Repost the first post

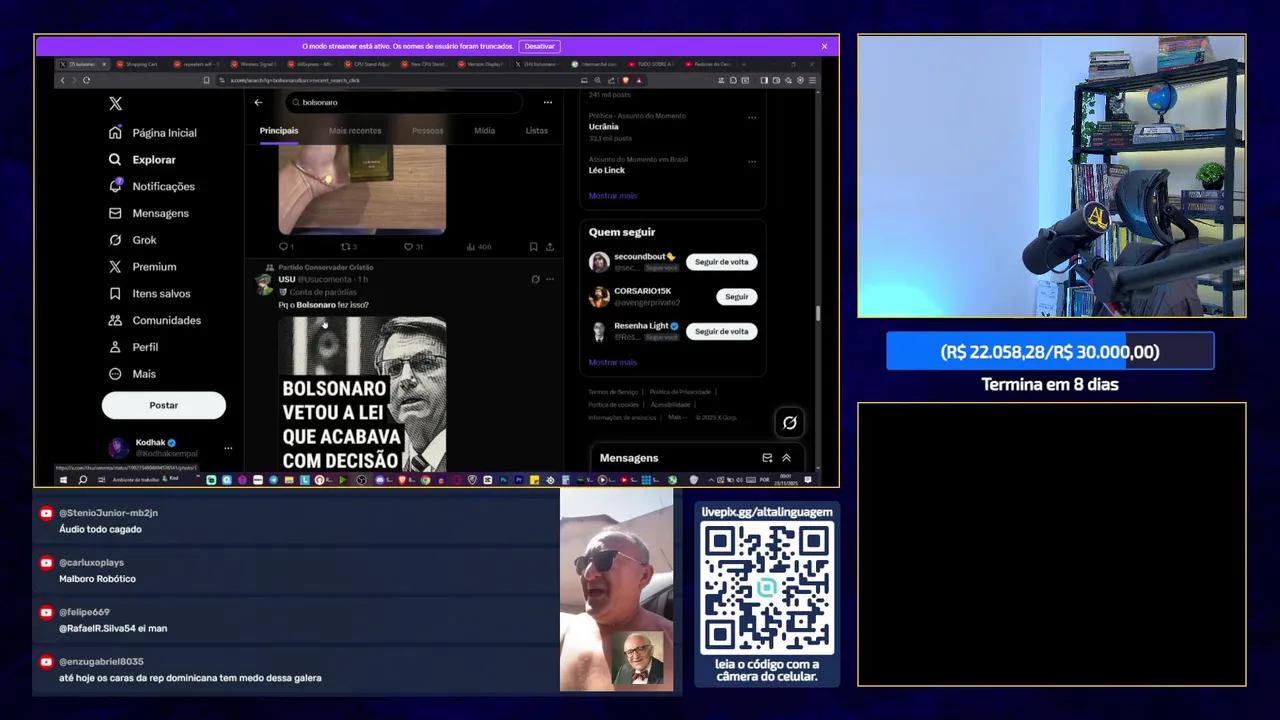(348, 247)
